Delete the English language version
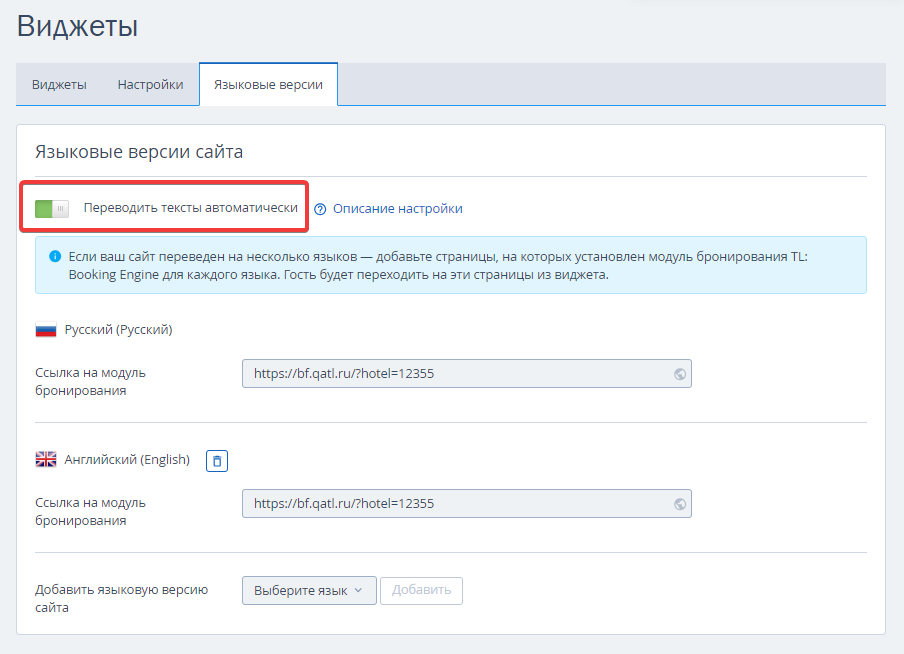Screen dimensions: 904x654 217,461
